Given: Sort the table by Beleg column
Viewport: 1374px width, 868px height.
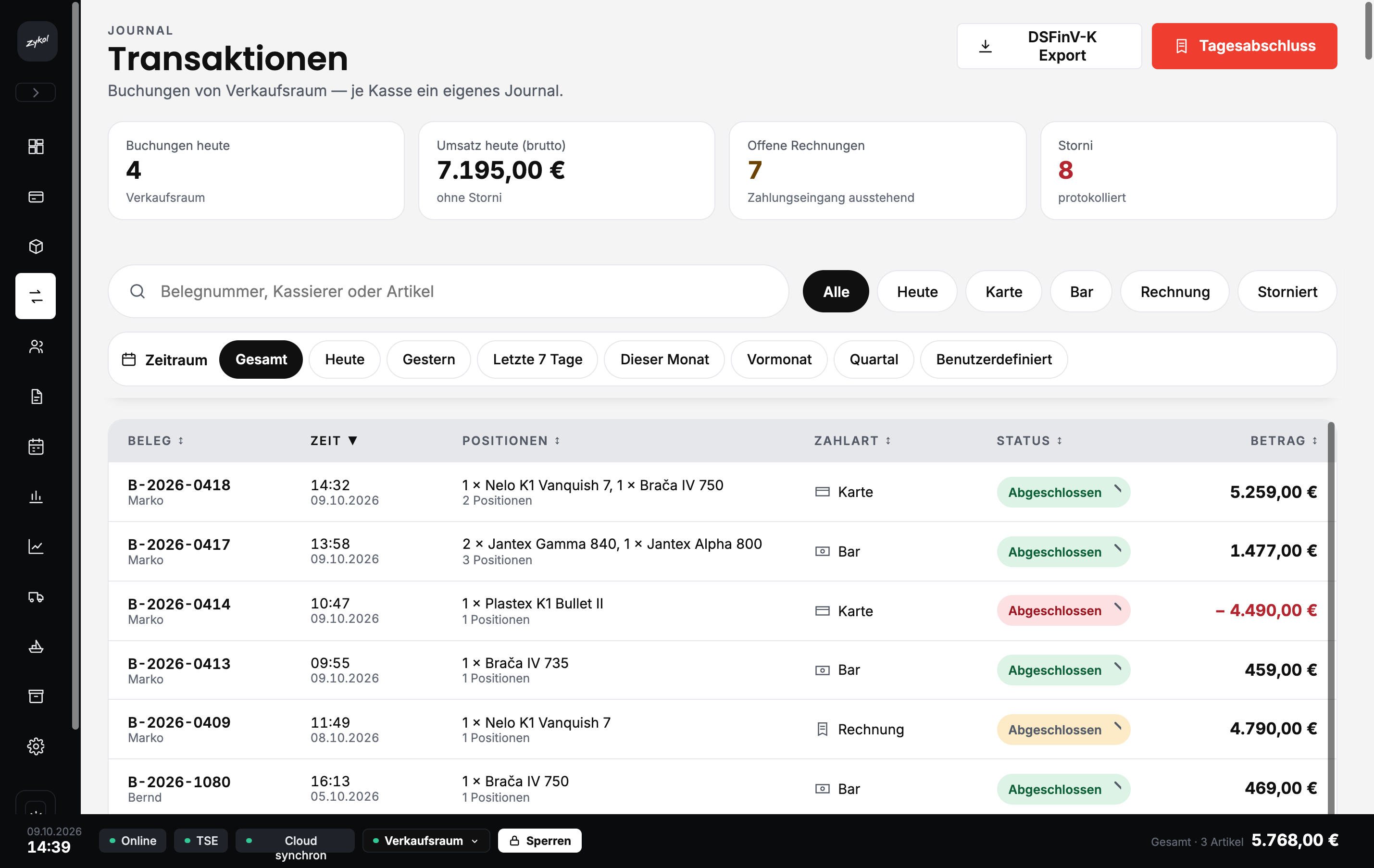Looking at the screenshot, I should click(x=155, y=441).
